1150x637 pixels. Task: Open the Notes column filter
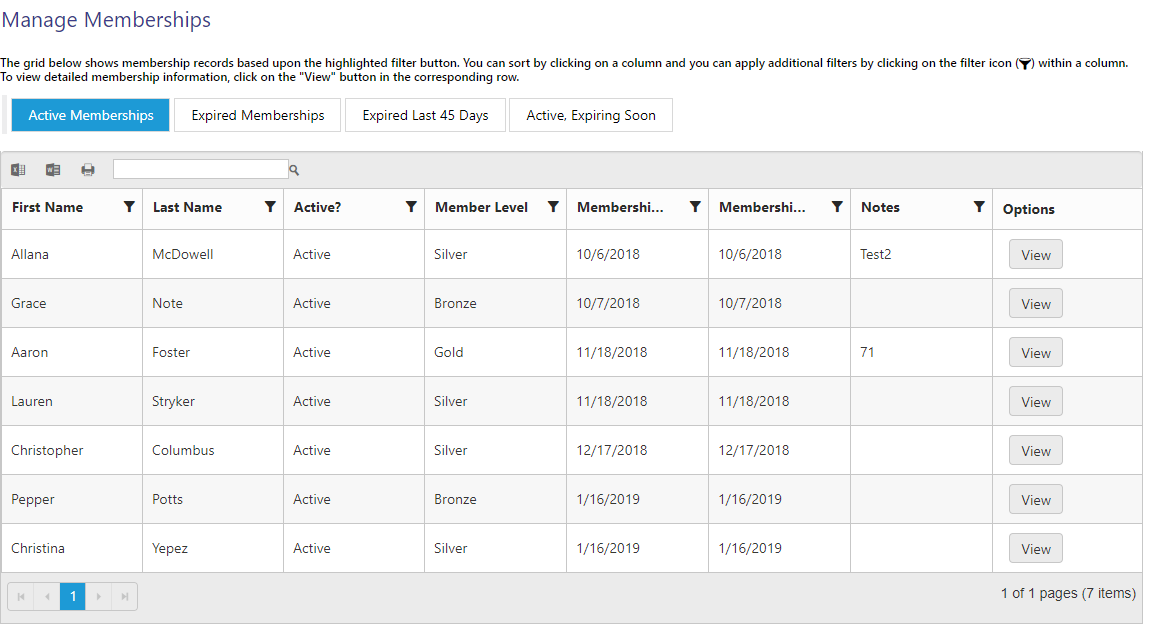[x=978, y=207]
